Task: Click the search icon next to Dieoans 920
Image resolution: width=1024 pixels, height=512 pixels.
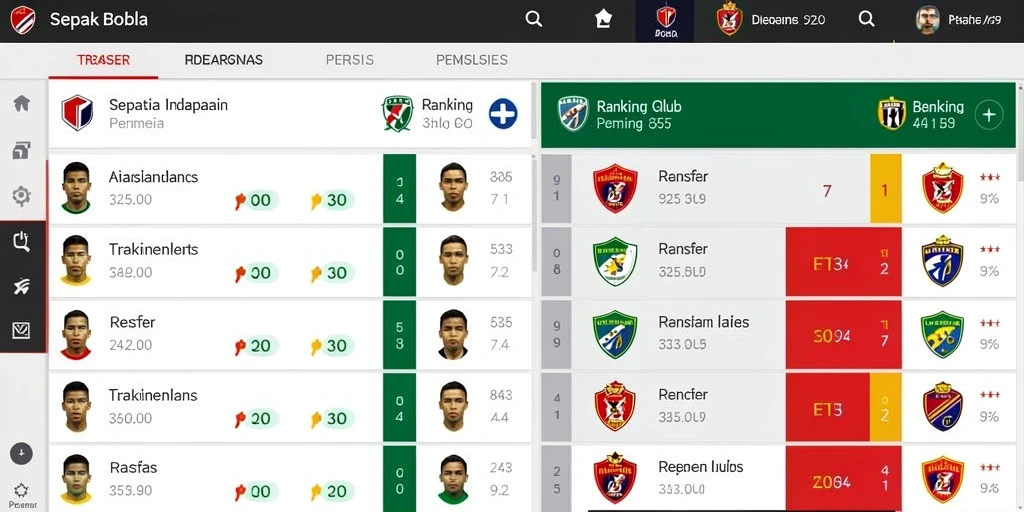Action: click(x=866, y=20)
